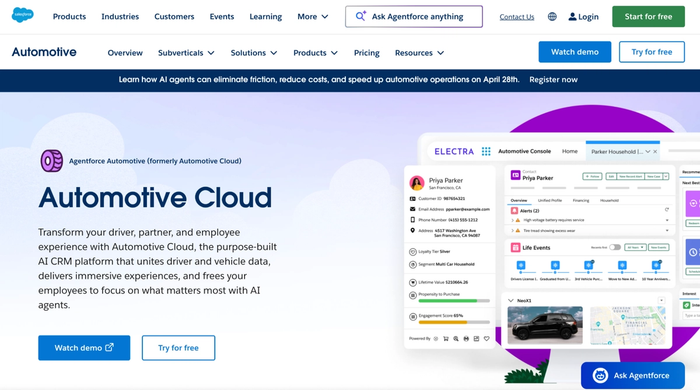Click the Salesforce cloud logo
The image size is (700, 390).
pyautogui.click(x=22, y=15)
